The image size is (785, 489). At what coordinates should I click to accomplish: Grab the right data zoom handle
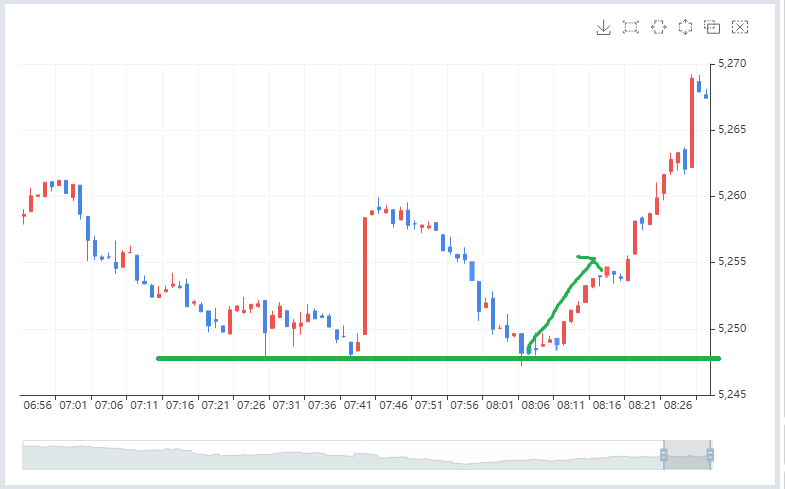[x=710, y=455]
